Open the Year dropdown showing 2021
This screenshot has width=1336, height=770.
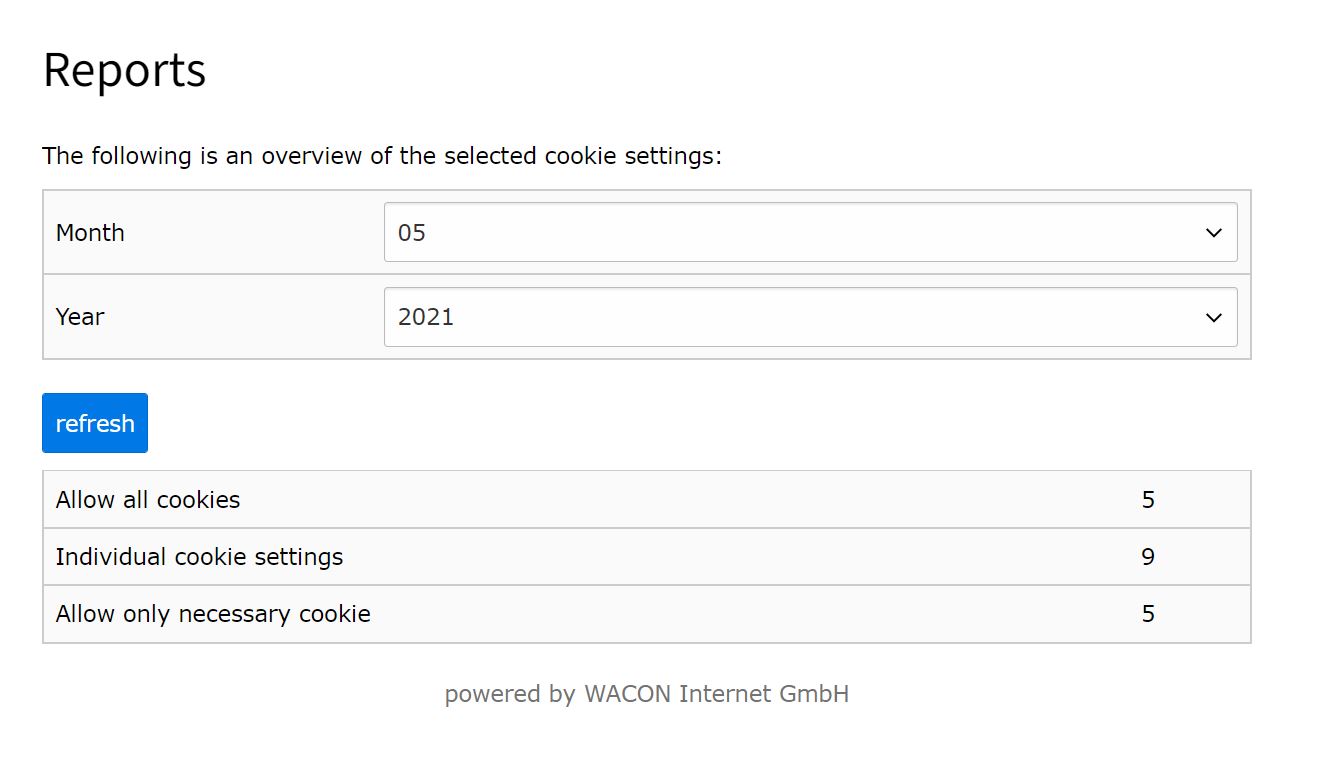(x=810, y=317)
